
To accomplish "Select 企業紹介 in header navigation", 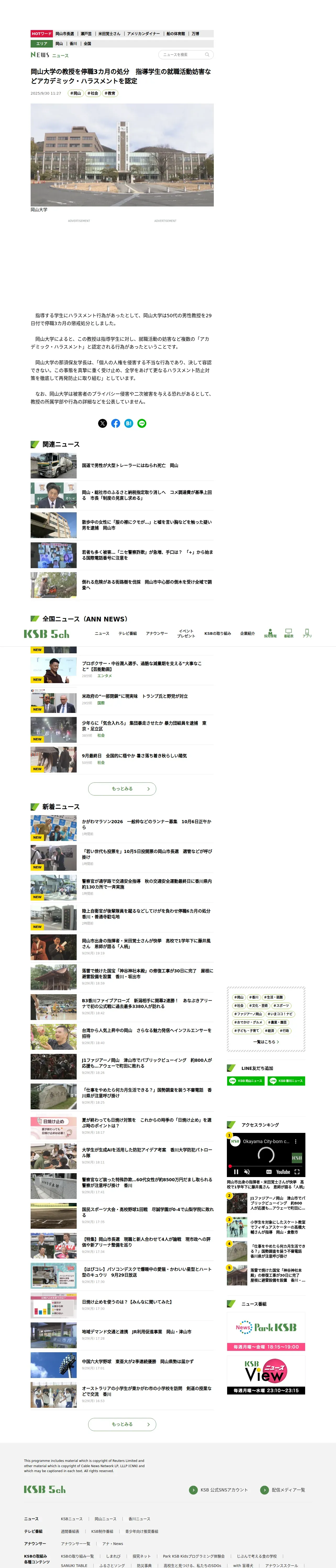I will click(248, 634).
